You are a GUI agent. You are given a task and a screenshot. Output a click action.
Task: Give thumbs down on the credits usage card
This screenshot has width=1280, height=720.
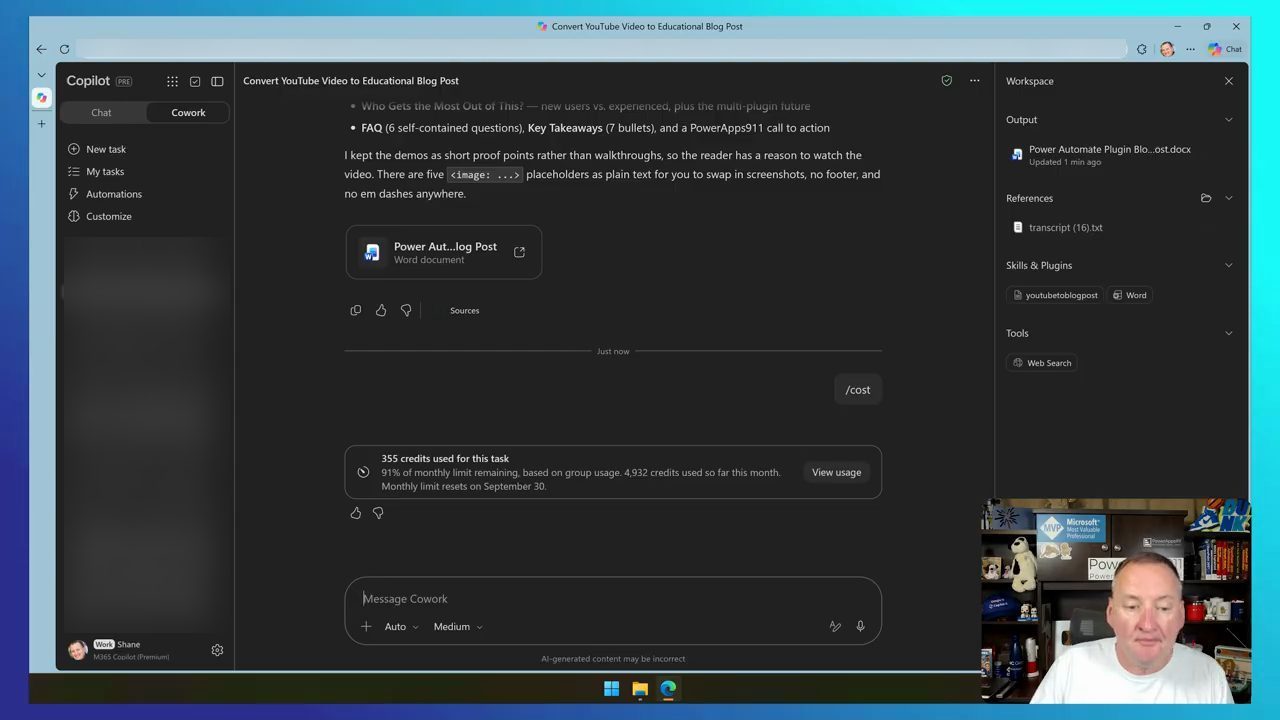click(378, 513)
